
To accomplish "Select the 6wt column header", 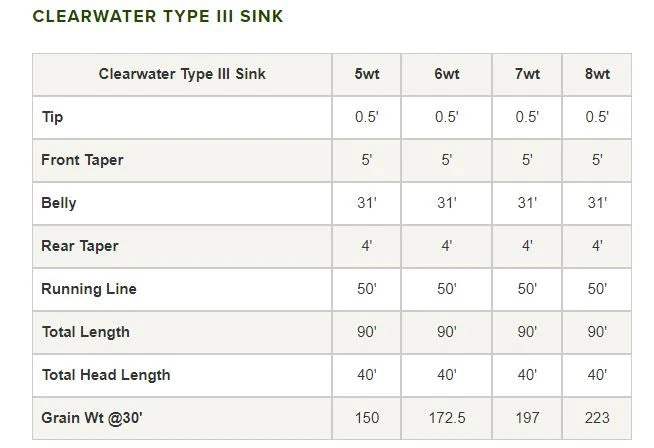I will point(446,74).
